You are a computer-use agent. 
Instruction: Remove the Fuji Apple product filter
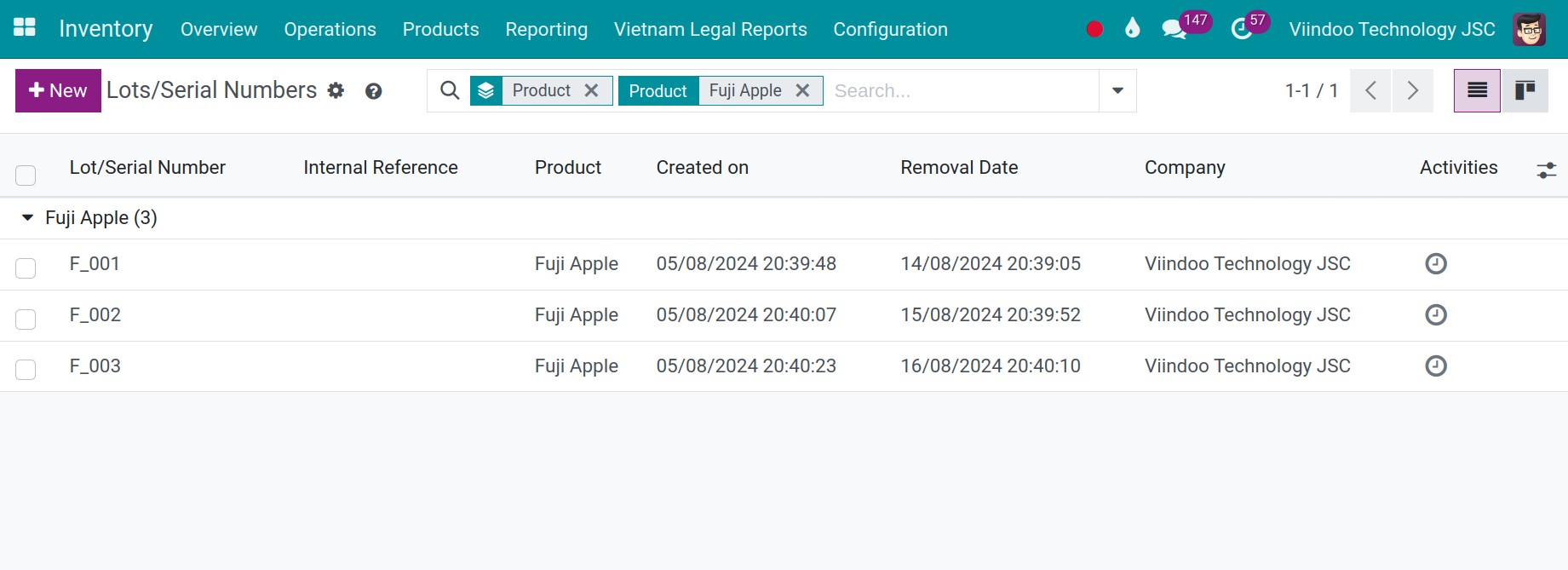click(802, 90)
